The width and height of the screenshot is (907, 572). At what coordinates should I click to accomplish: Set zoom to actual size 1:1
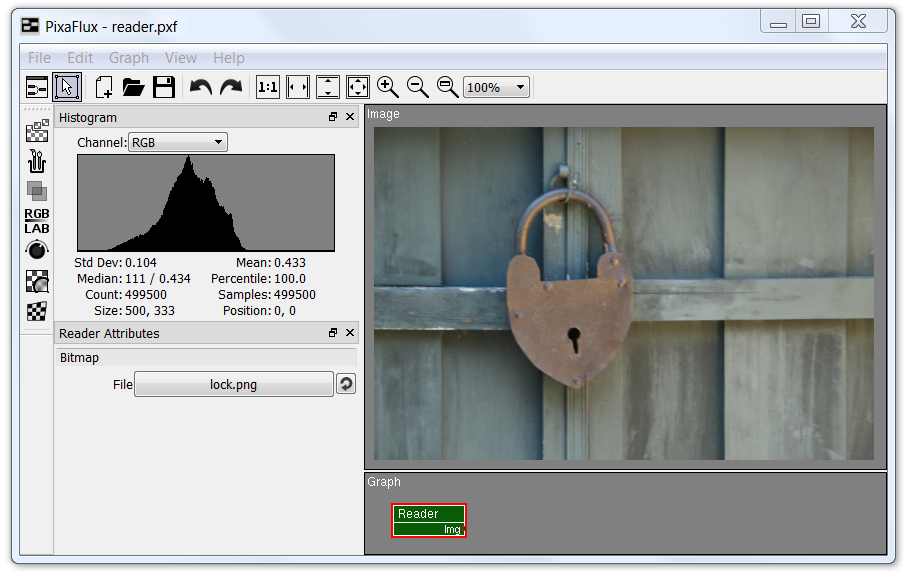click(268, 88)
